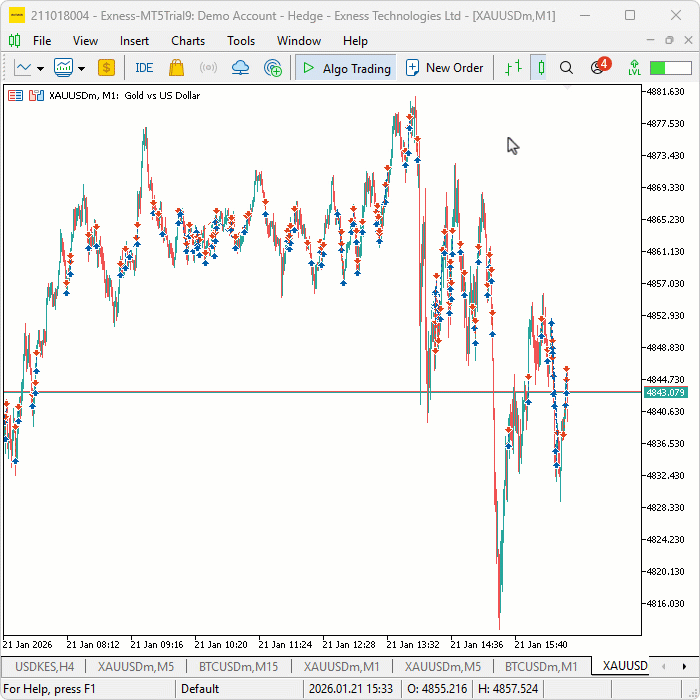Click the Signals broadcast icon

(208, 68)
